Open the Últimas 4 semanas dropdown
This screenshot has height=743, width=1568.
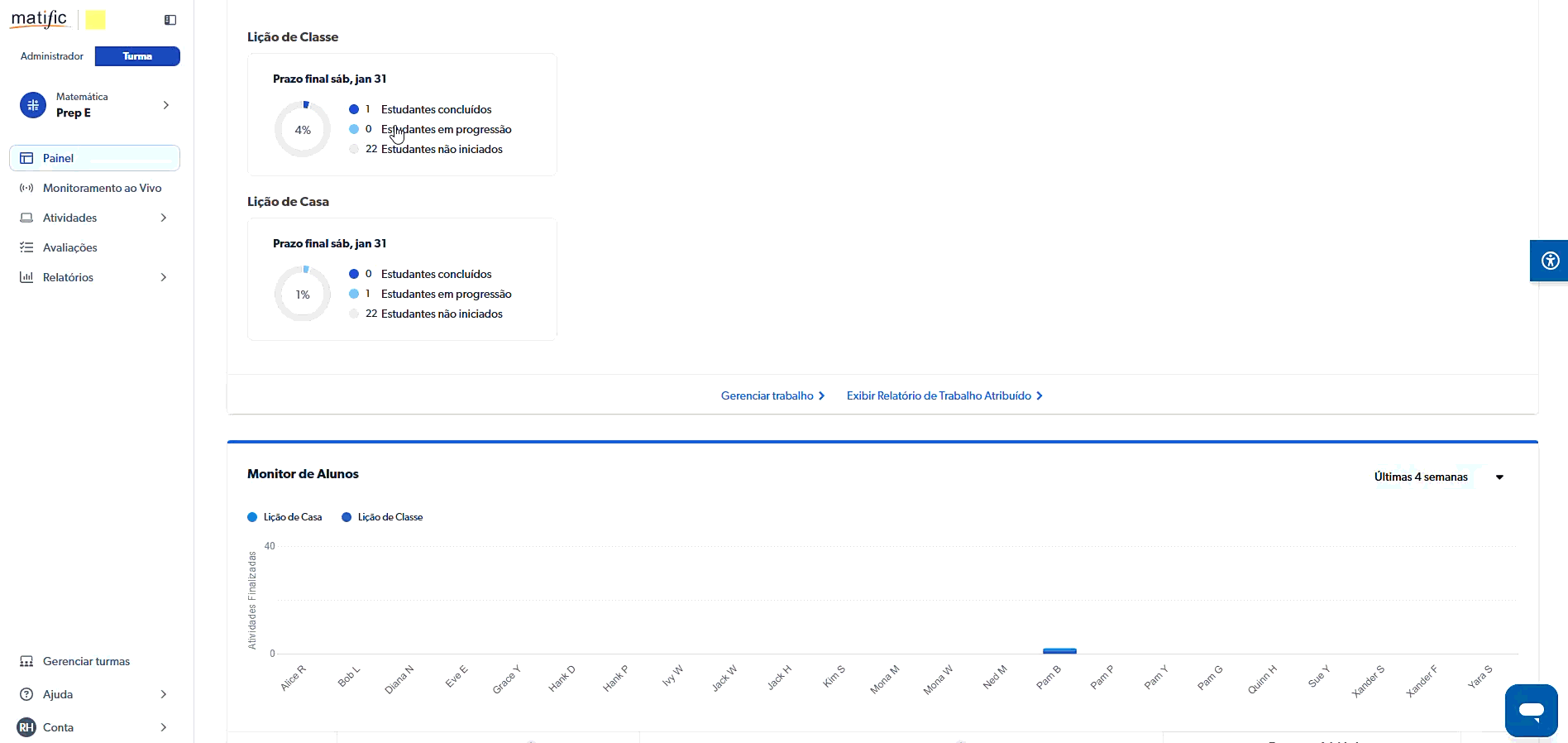[1438, 477]
